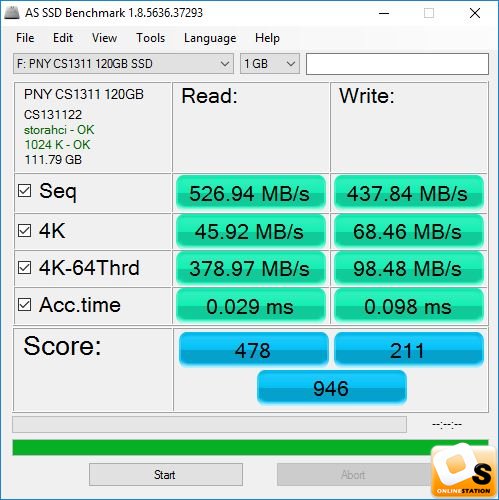This screenshot has width=499, height=500.
Task: Click the Abort button
Action: coord(353,474)
